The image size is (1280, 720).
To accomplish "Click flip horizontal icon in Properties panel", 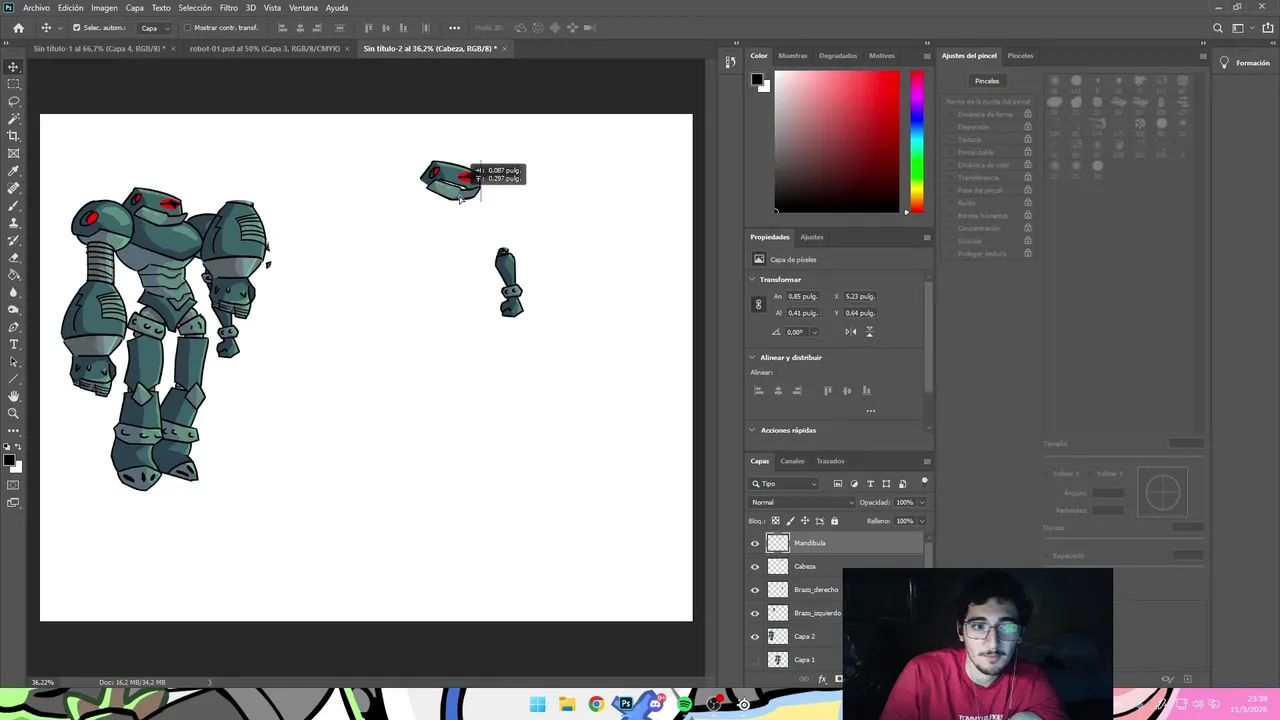I will pyautogui.click(x=850, y=332).
